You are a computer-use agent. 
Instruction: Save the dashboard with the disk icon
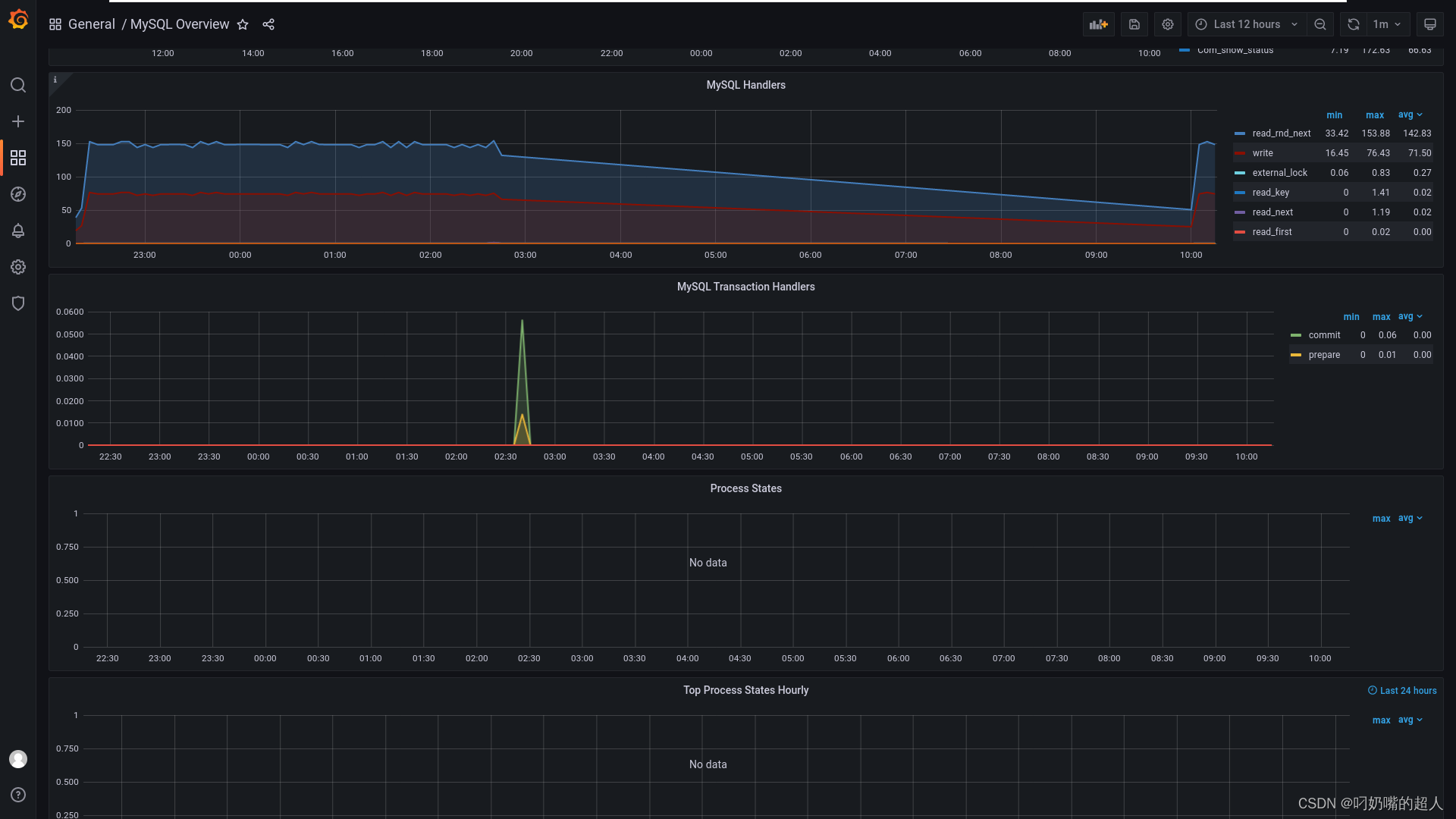pyautogui.click(x=1134, y=24)
